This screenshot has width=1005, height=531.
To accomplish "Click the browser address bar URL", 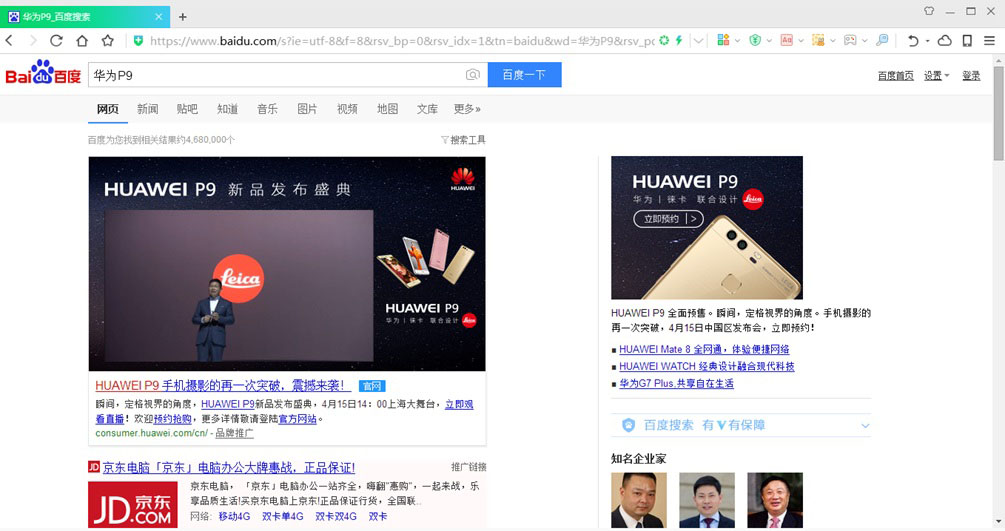I will pyautogui.click(x=402, y=41).
